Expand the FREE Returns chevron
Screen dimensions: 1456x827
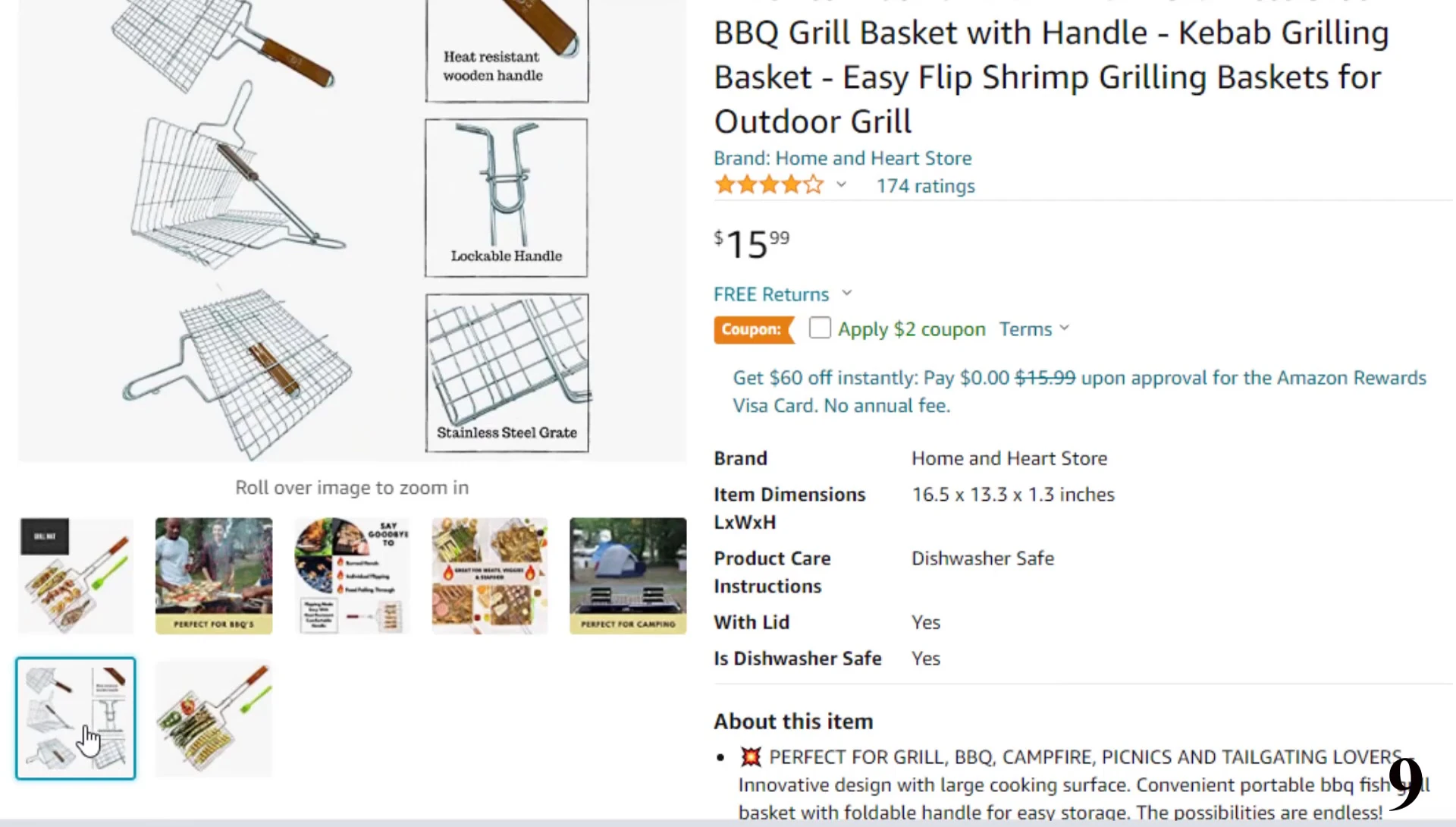click(x=847, y=293)
